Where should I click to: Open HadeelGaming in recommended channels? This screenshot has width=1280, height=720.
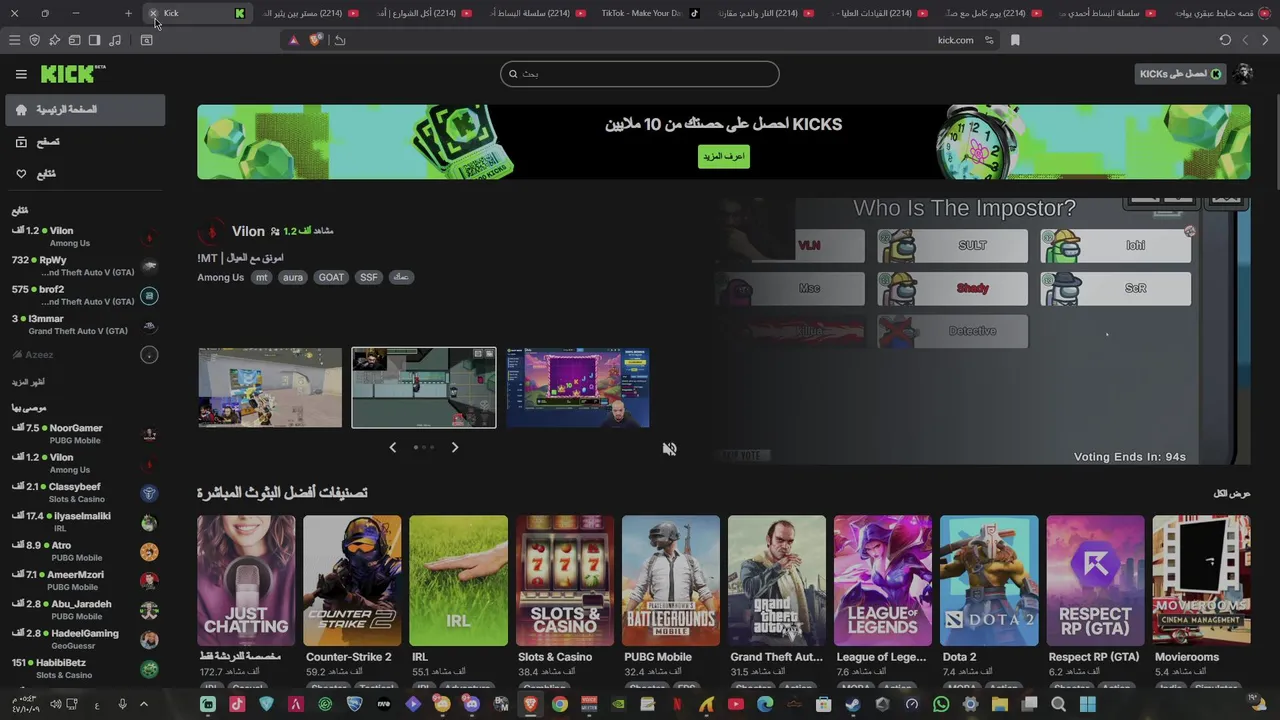tap(85, 639)
